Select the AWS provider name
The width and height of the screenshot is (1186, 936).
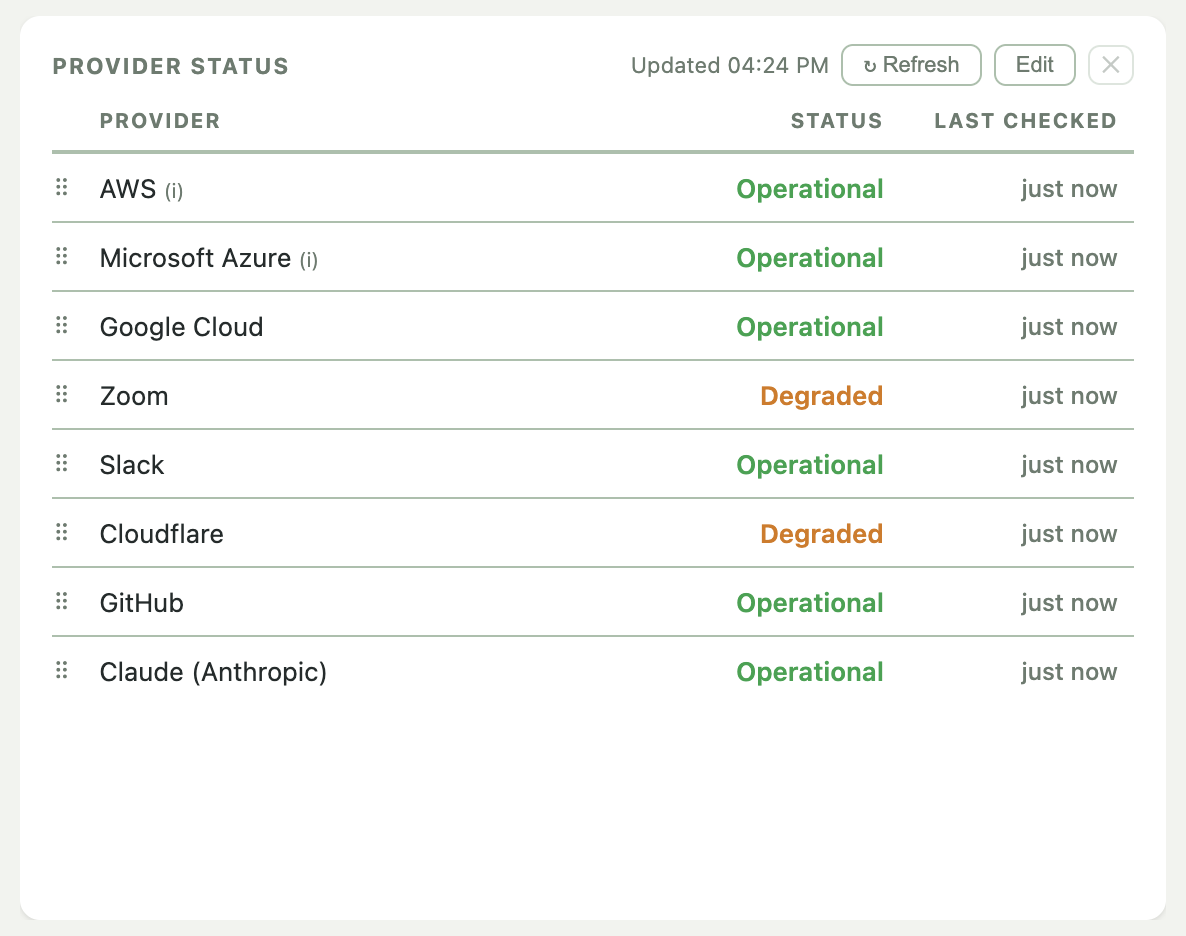[128, 189]
